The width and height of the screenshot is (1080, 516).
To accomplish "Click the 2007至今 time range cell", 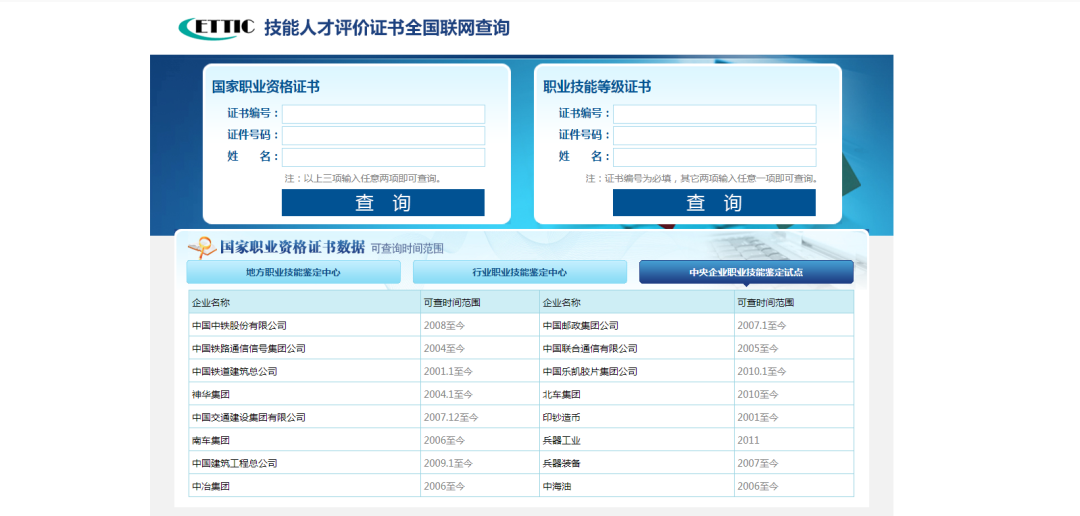I will [794, 464].
